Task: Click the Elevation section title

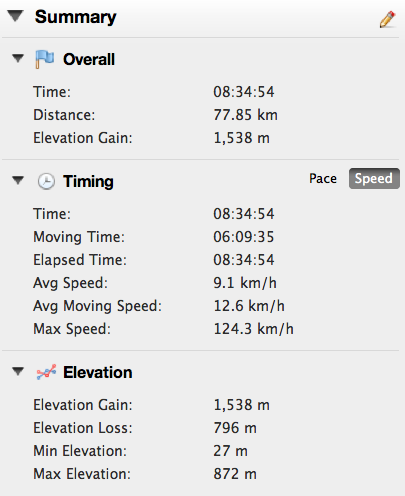Action: (98, 372)
